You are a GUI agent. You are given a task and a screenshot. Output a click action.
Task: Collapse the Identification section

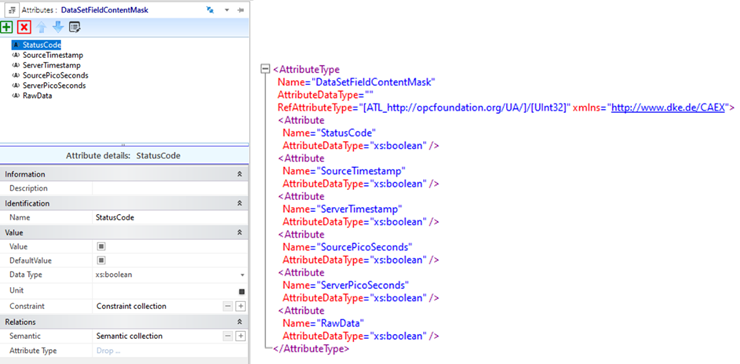click(x=240, y=203)
